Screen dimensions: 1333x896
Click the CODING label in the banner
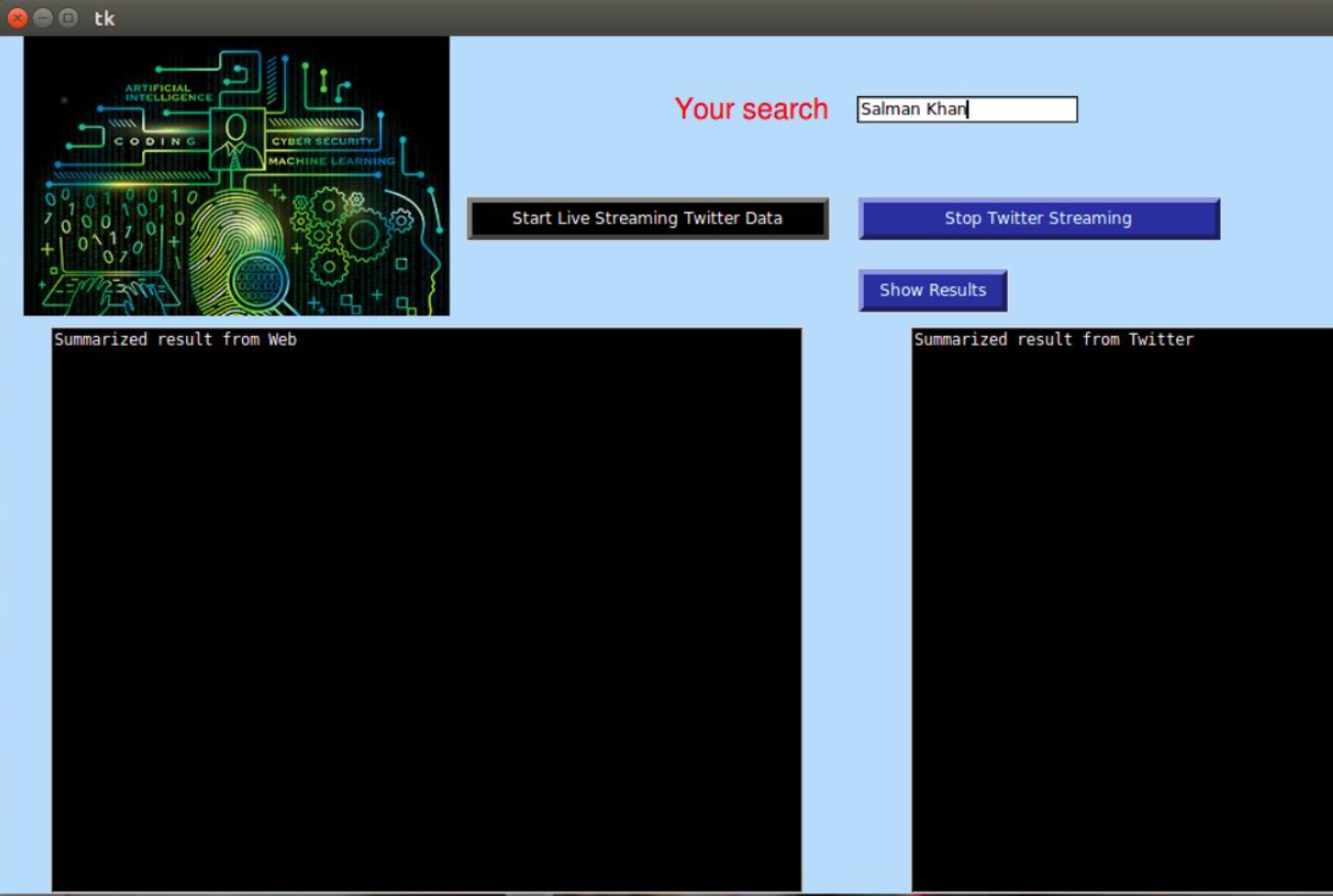(155, 141)
